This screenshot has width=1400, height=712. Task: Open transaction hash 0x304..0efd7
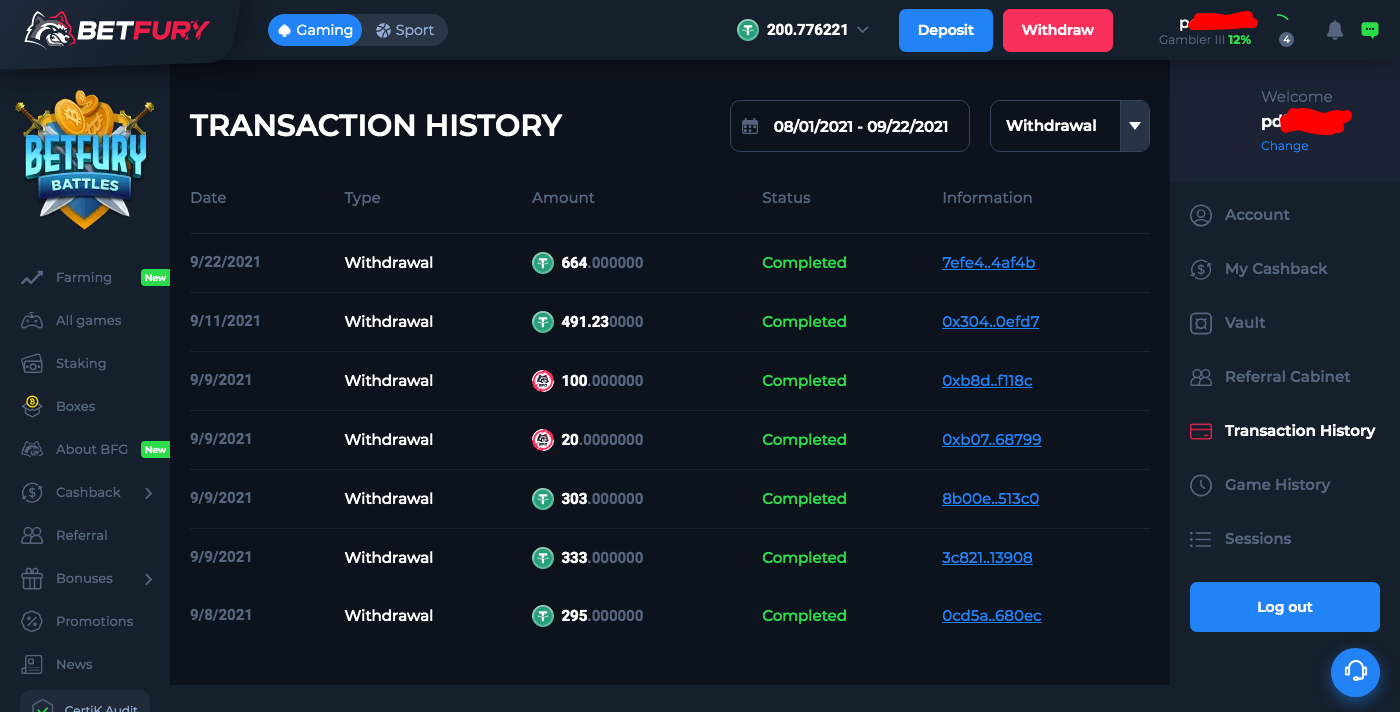(991, 322)
